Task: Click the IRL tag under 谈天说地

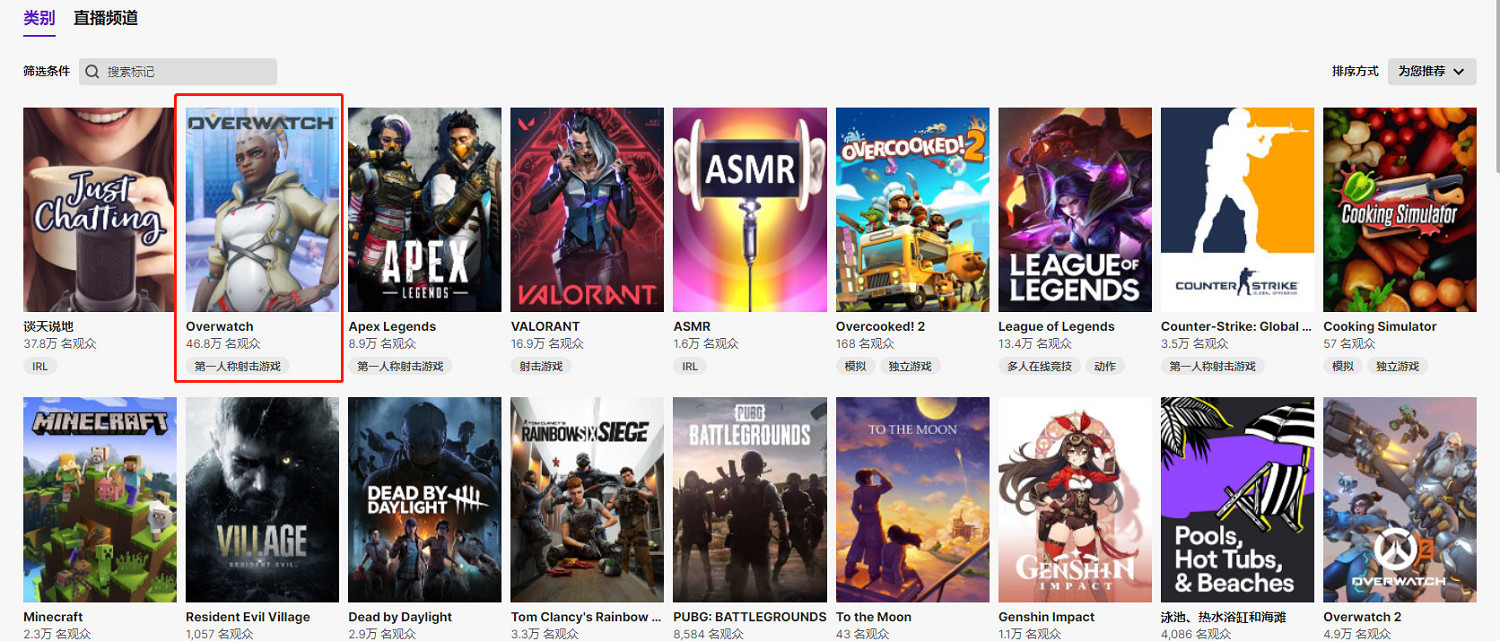Action: pyautogui.click(x=40, y=367)
